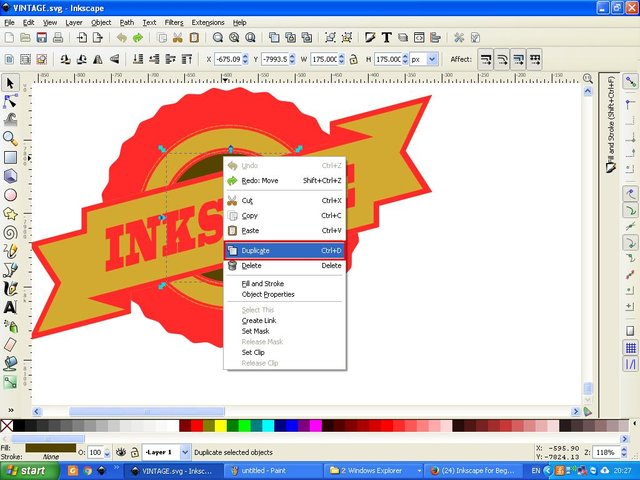Select the Text tool in toolbox
The width and height of the screenshot is (640, 480).
pos(10,307)
